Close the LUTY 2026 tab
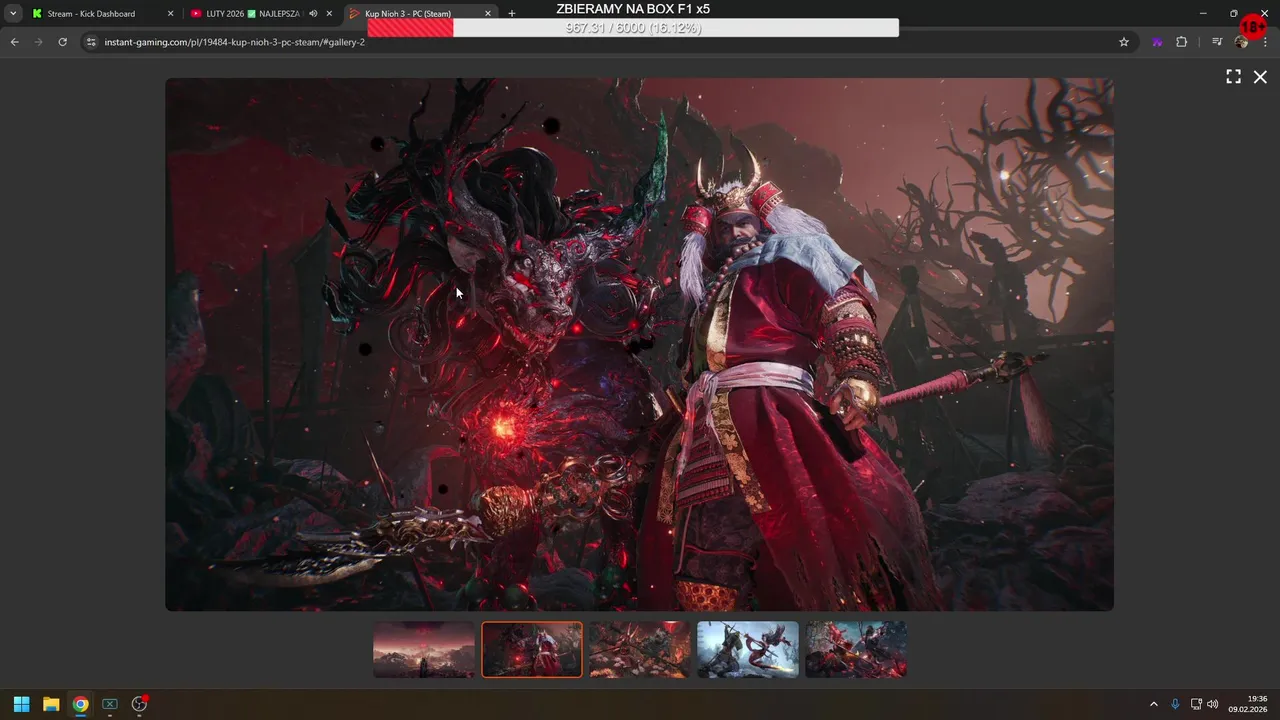 pos(329,14)
